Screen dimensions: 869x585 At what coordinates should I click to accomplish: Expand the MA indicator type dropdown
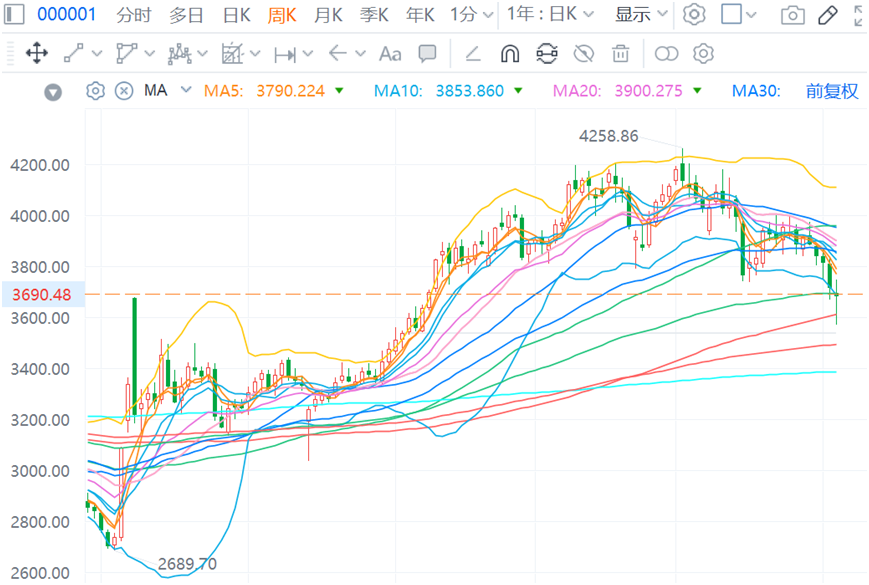(x=186, y=90)
